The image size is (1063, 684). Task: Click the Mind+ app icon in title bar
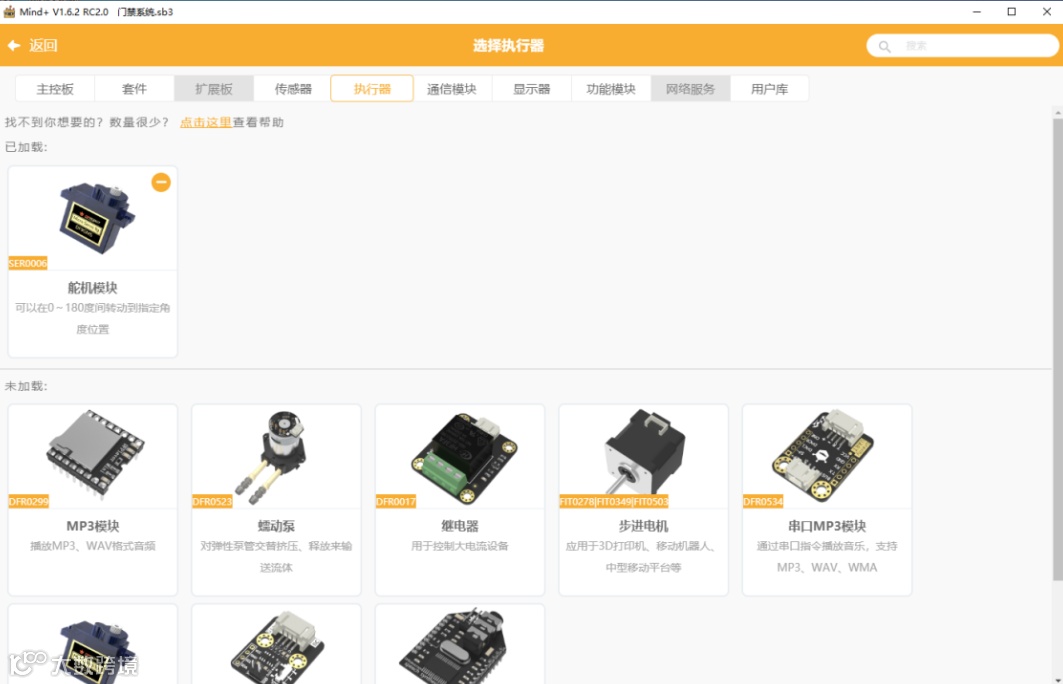[x=9, y=12]
